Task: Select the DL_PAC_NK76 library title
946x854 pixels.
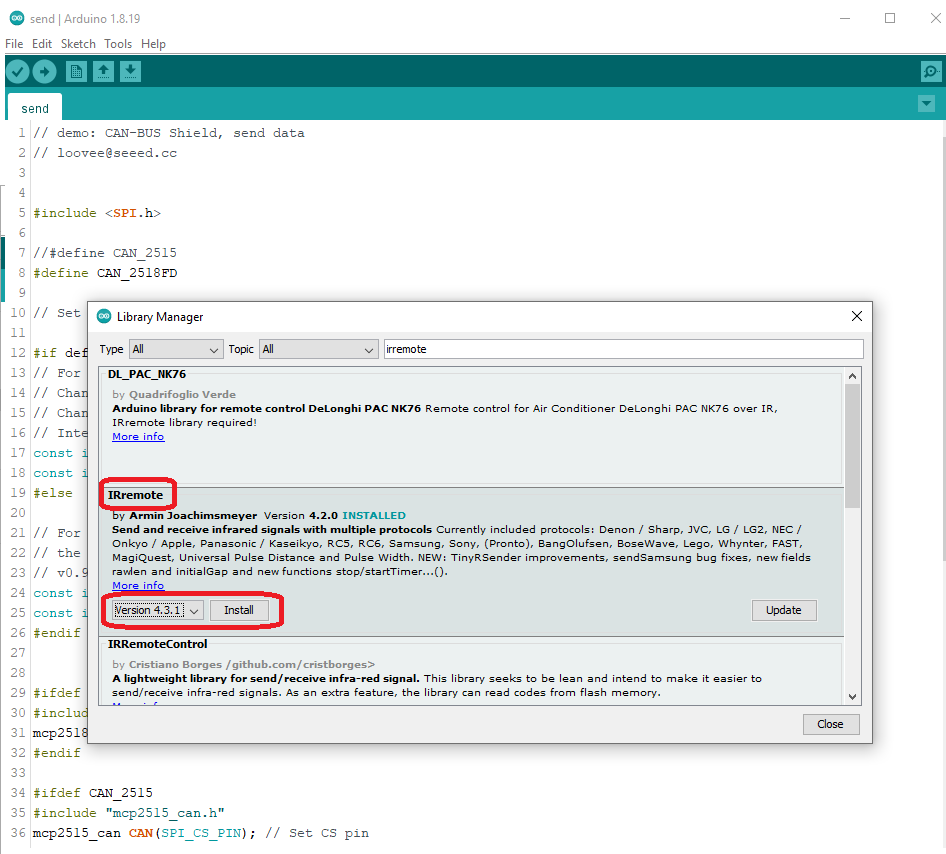Action: click(x=147, y=374)
